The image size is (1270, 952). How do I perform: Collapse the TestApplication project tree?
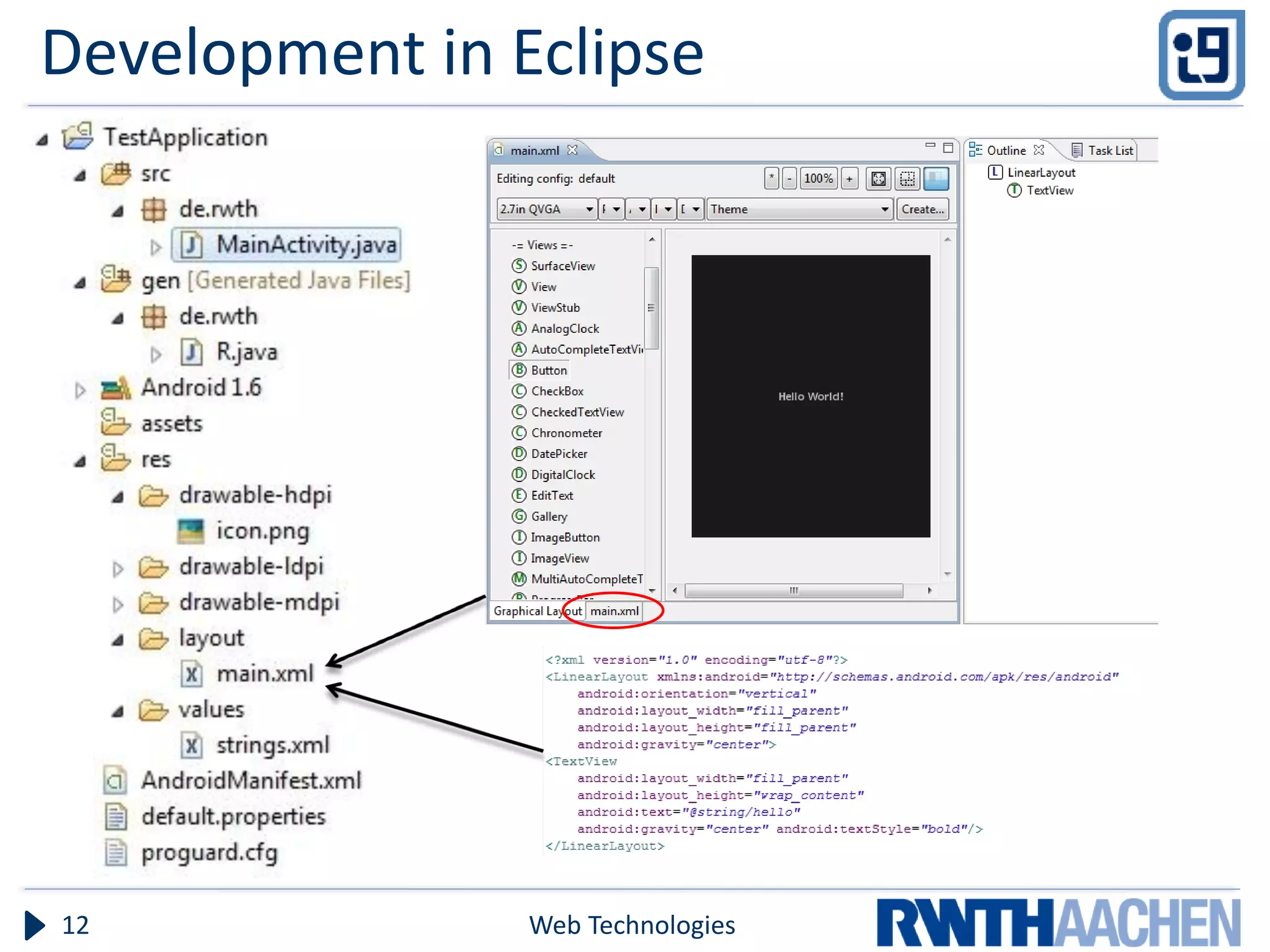[x=42, y=140]
